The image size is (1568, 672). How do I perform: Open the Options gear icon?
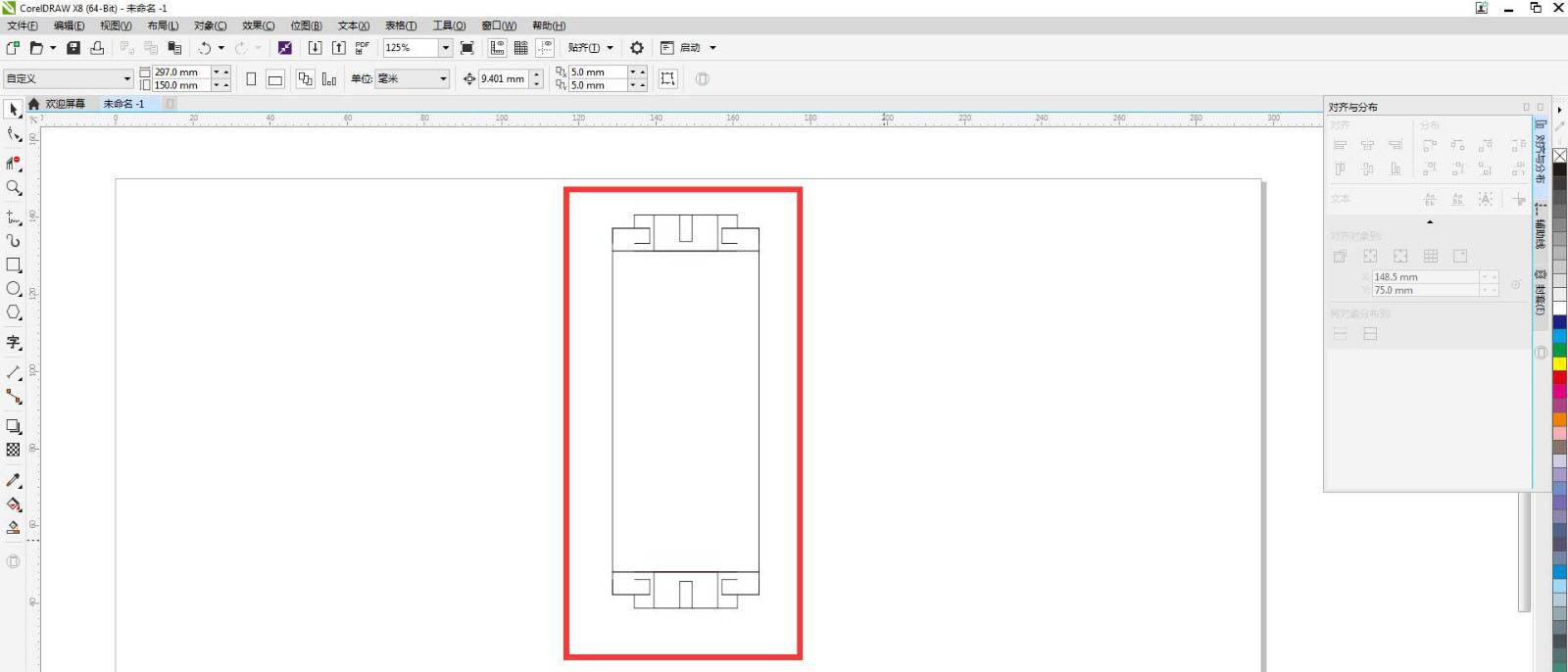(x=637, y=48)
